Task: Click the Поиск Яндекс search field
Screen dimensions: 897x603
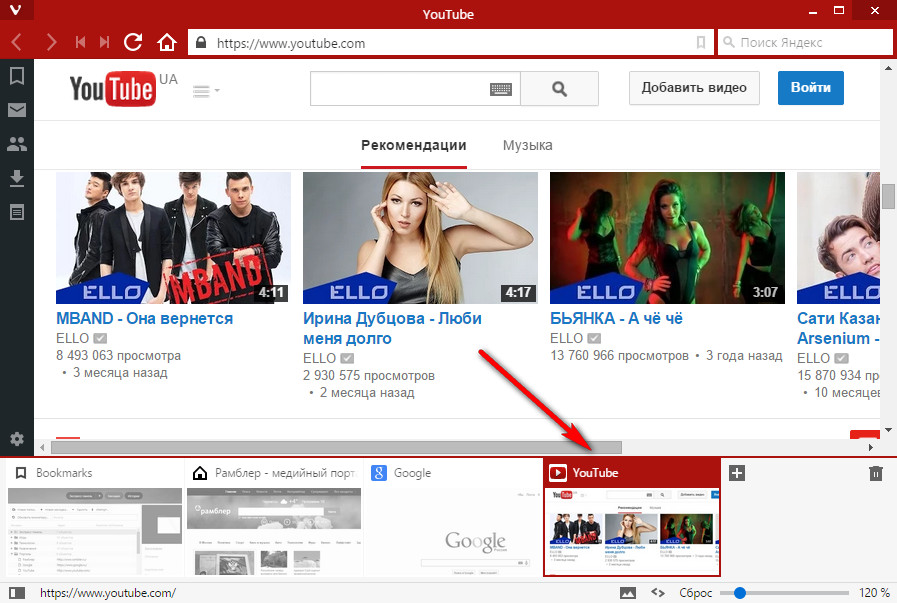Action: pos(805,43)
